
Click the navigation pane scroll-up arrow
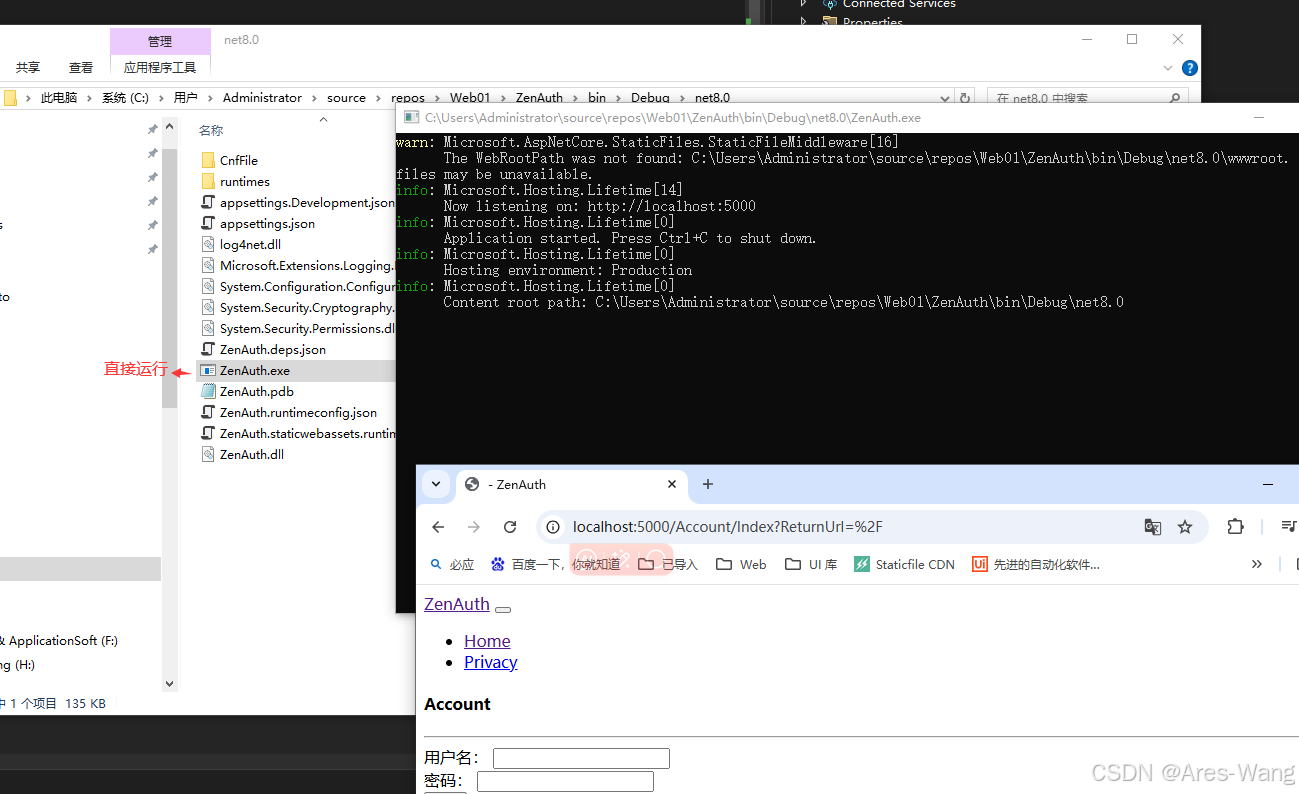pos(169,127)
